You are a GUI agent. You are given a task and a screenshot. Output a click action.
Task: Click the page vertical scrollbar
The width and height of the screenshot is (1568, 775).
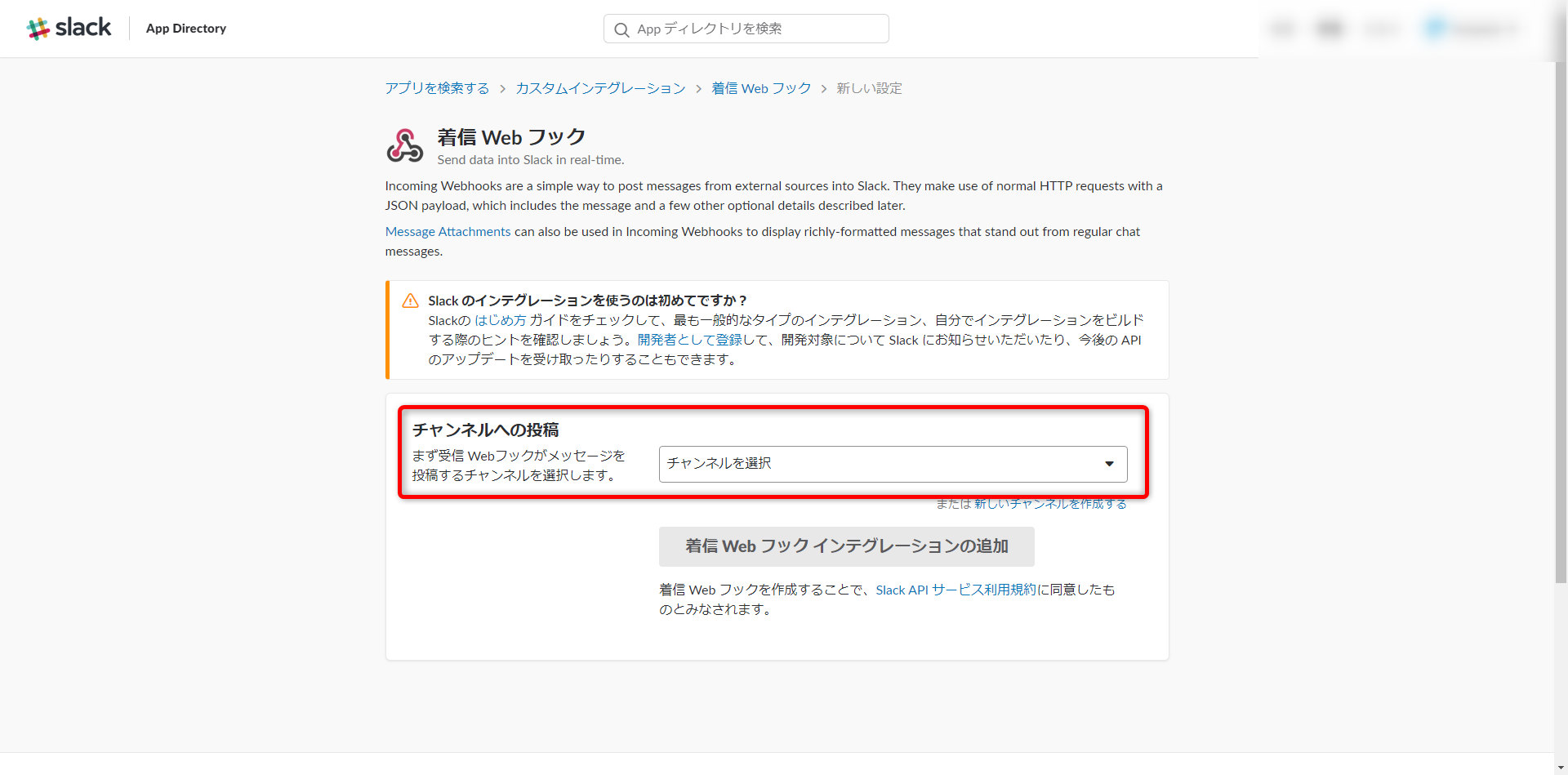click(1561, 323)
